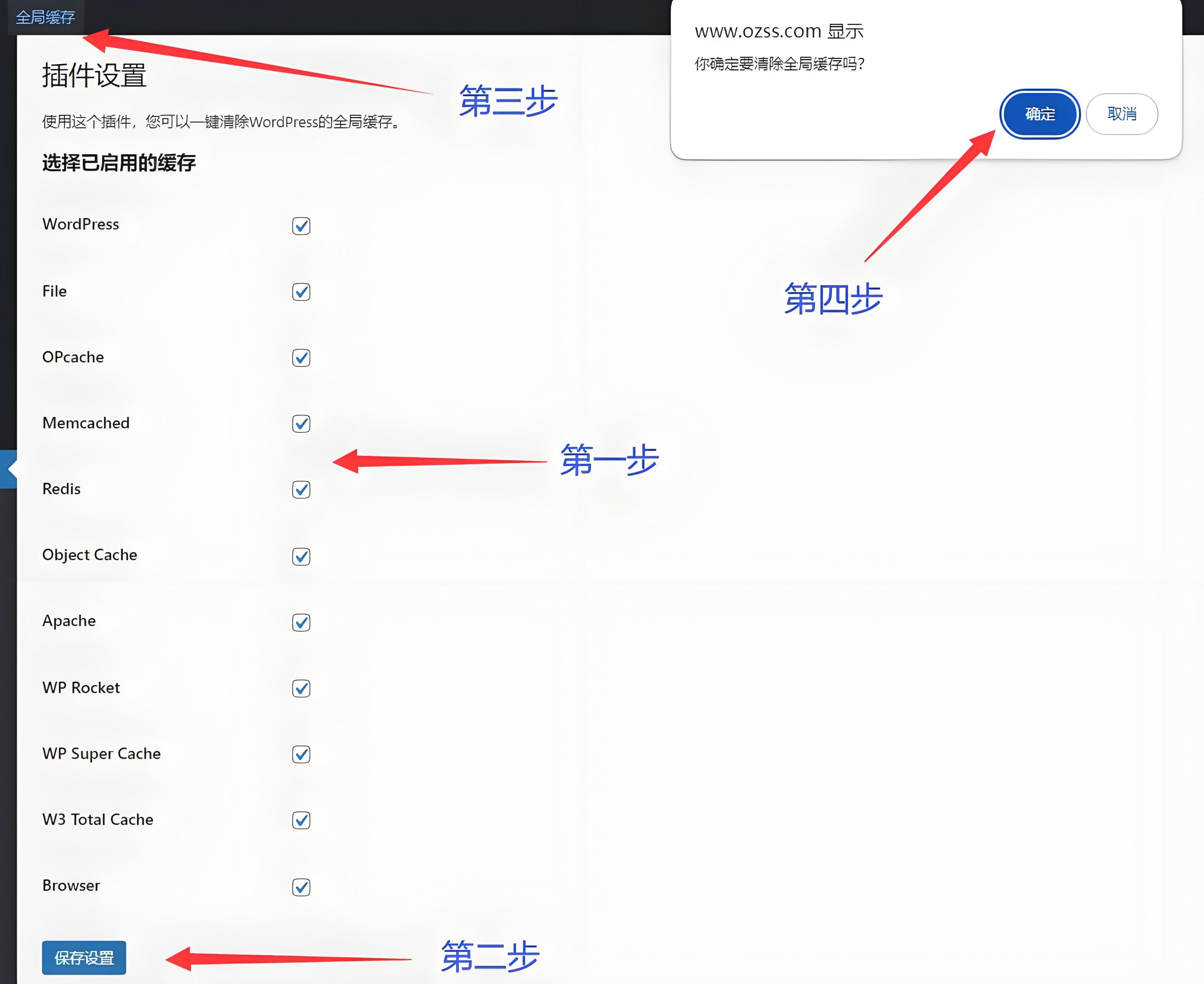Toggle the File cache checkbox
Screen dimensions: 1204x984
click(x=301, y=292)
